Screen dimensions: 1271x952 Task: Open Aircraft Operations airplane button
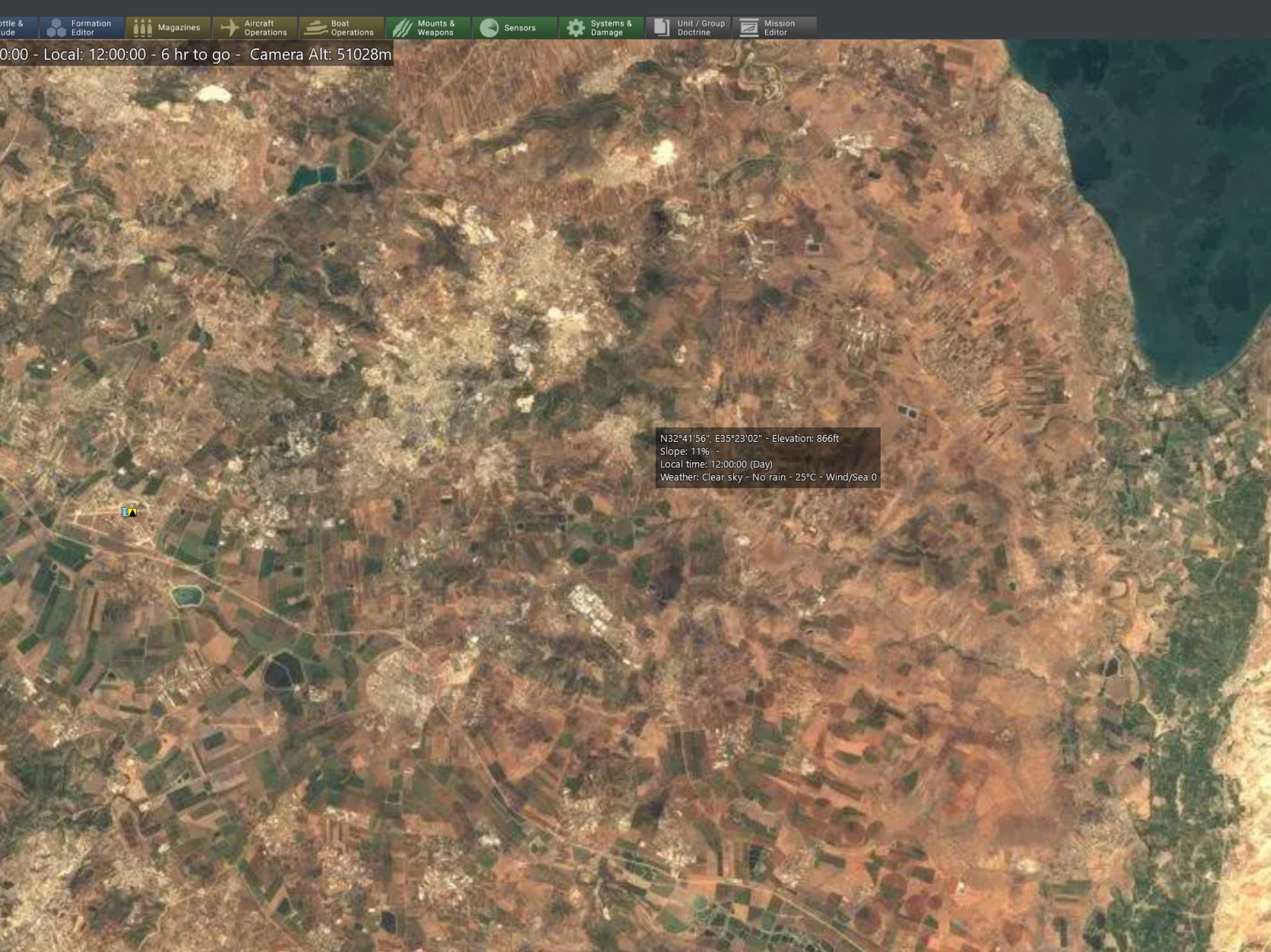255,27
